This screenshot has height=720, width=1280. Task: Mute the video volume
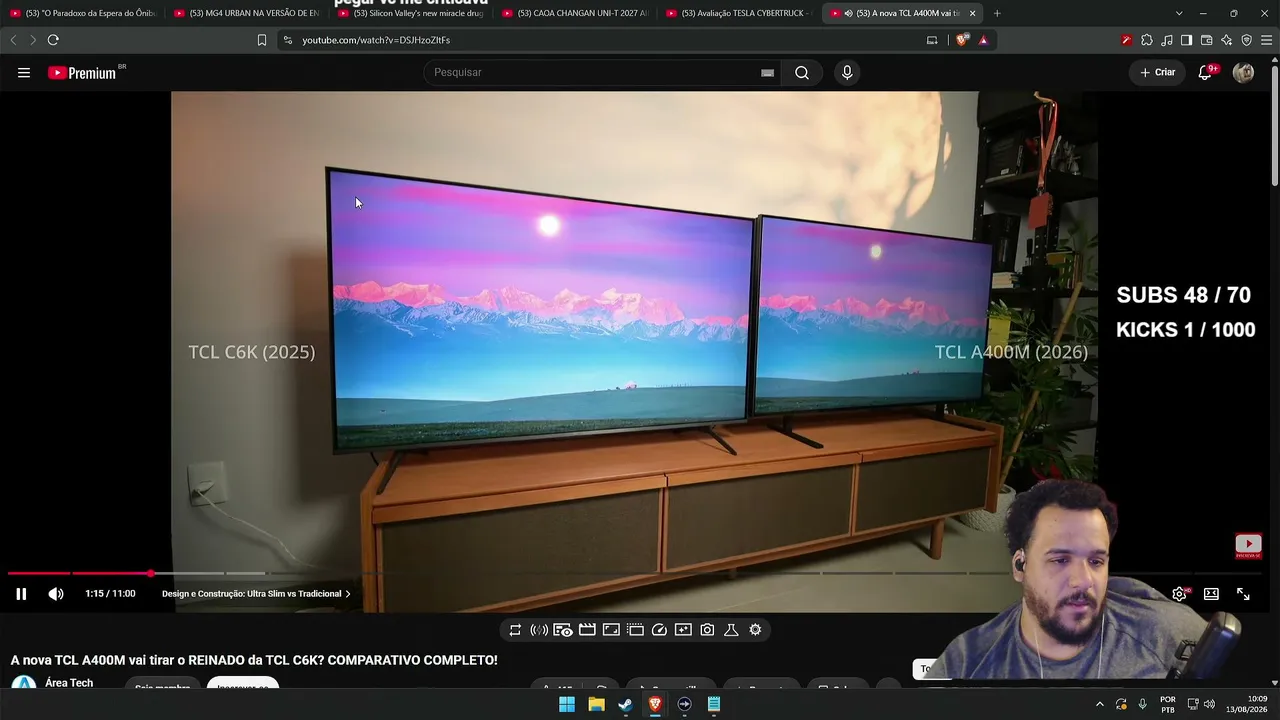point(56,594)
